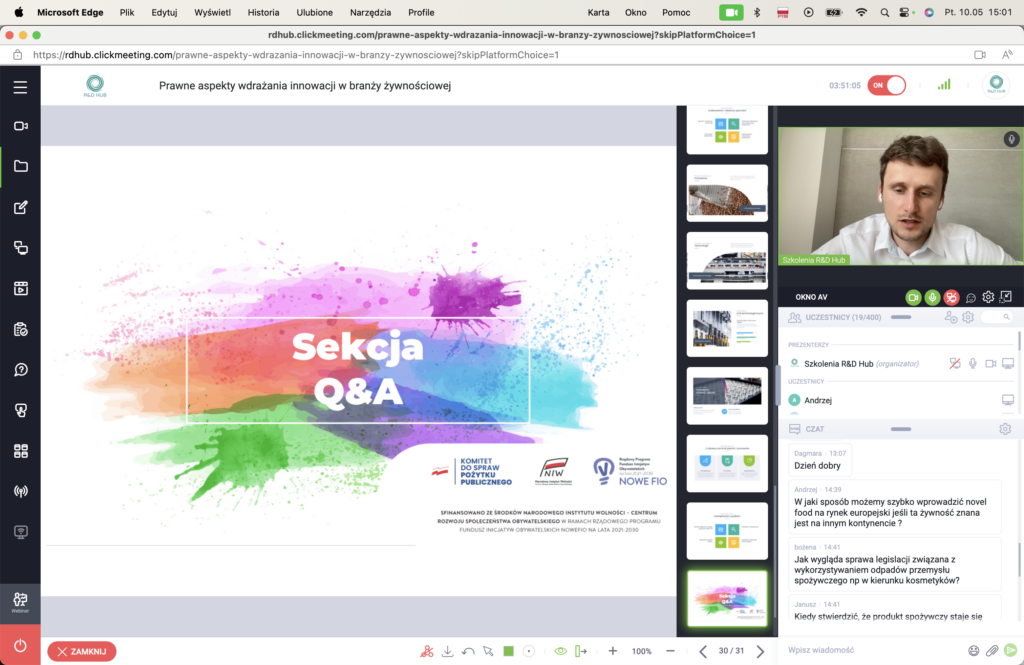Mute the green microphone button in AV panel

click(x=932, y=297)
